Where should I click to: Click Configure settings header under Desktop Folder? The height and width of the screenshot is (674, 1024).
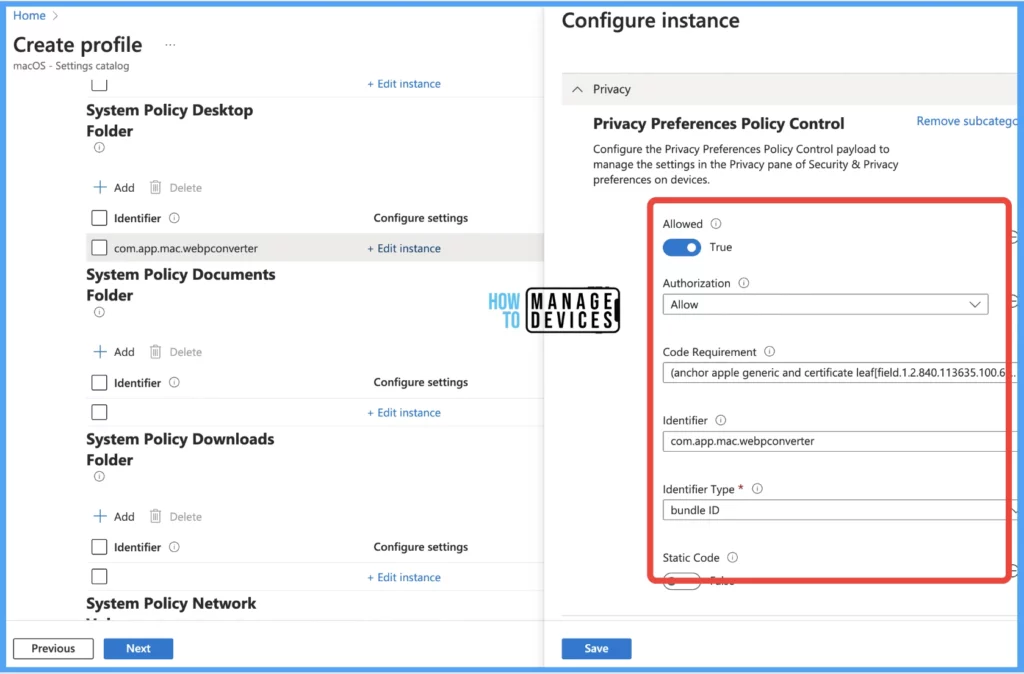(x=421, y=218)
